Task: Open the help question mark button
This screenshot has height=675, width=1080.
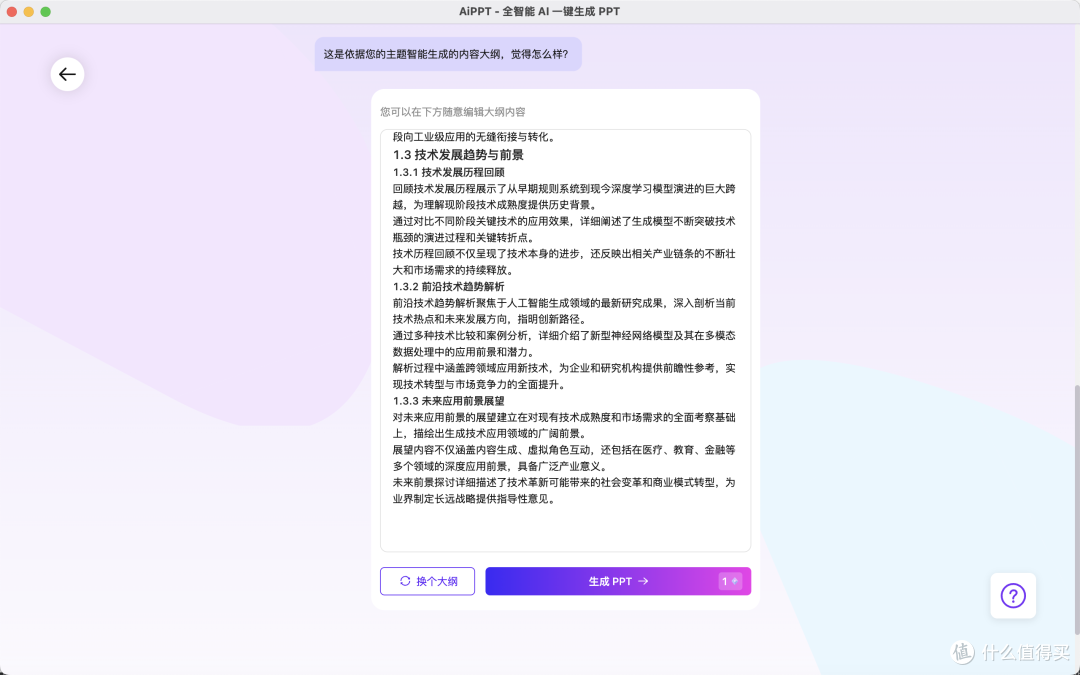Action: click(1013, 596)
